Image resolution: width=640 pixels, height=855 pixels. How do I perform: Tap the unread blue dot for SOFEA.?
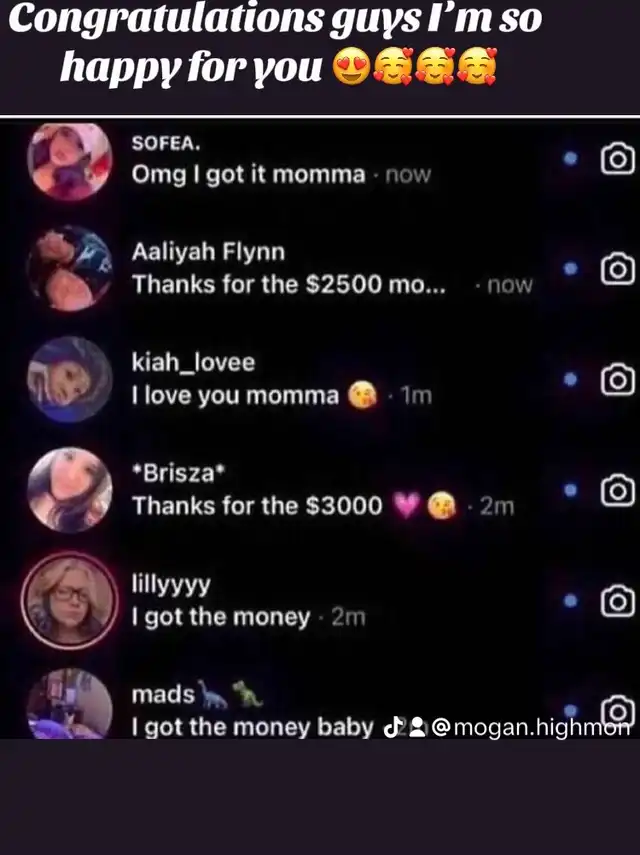point(570,159)
